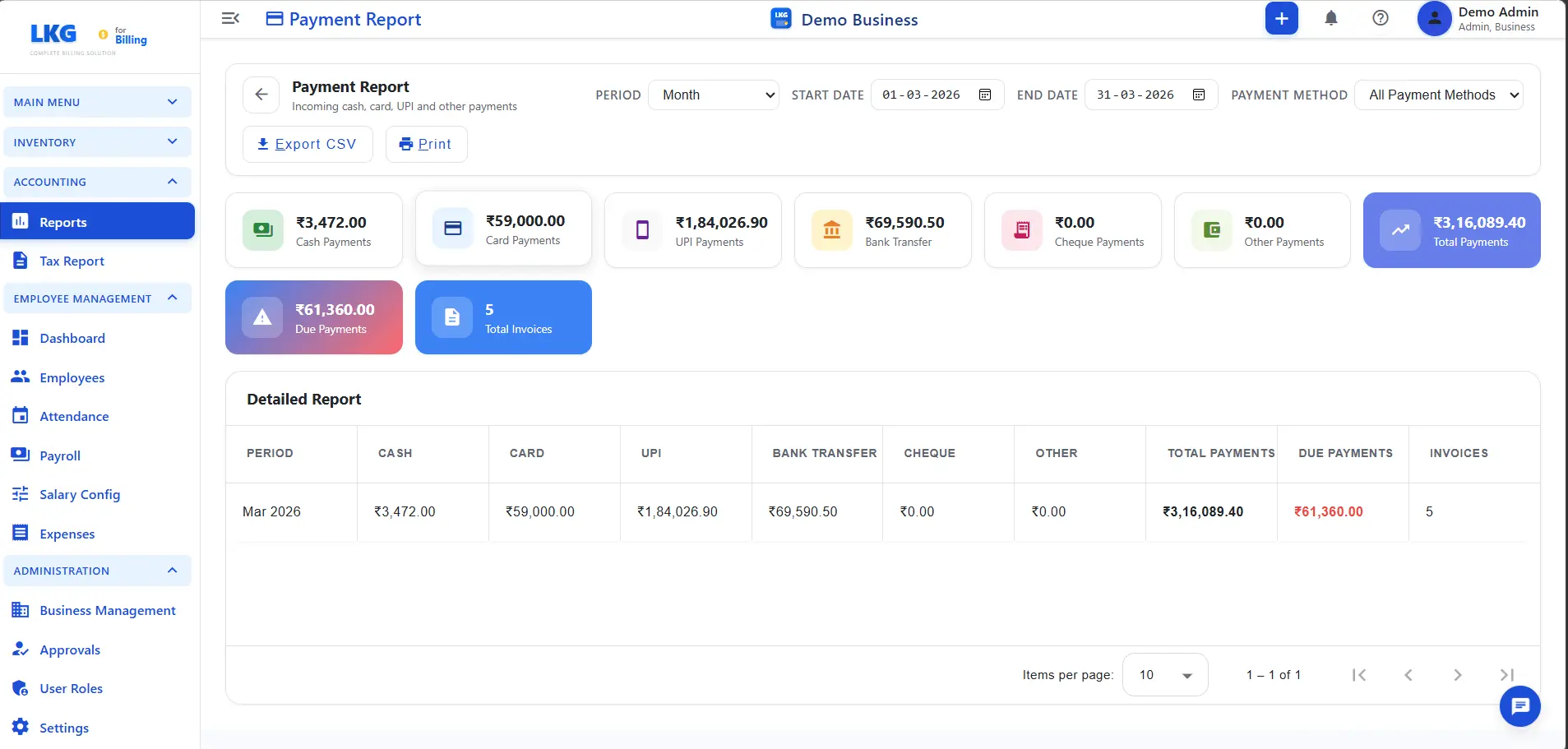
Task: Open notifications bell
Action: pos(1330,18)
